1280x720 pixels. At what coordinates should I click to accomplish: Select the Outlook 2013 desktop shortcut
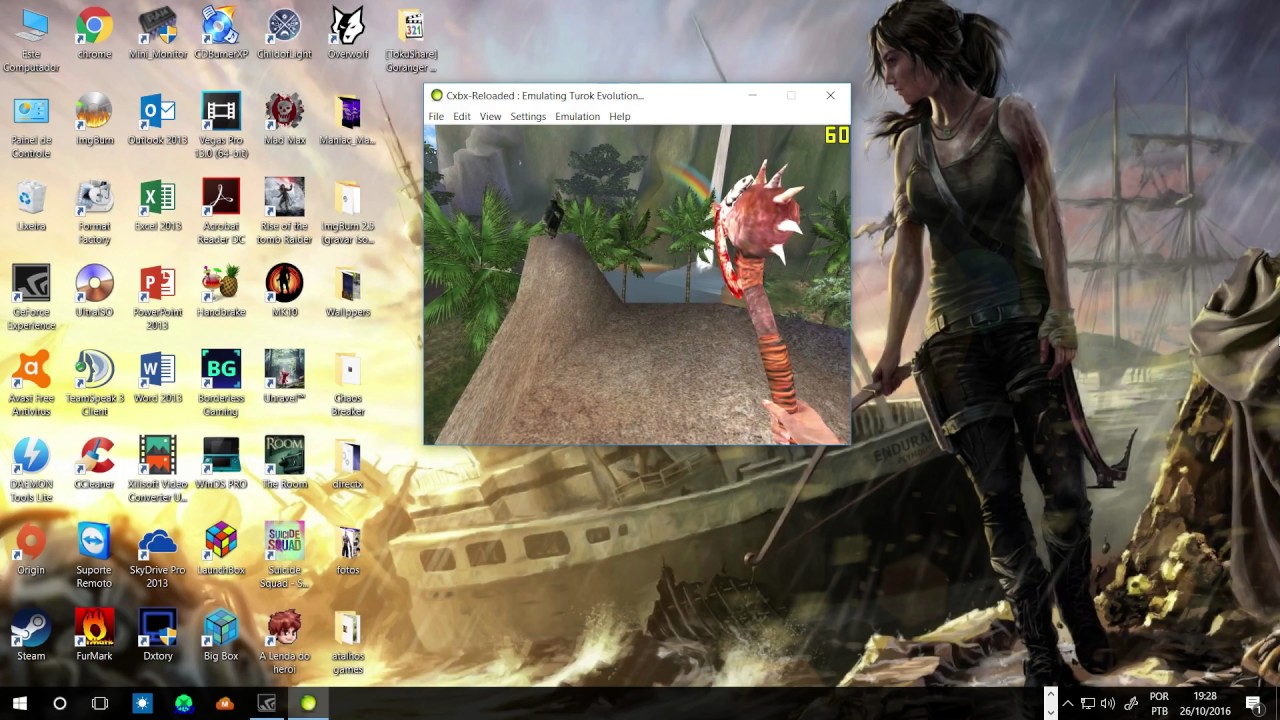pyautogui.click(x=158, y=120)
